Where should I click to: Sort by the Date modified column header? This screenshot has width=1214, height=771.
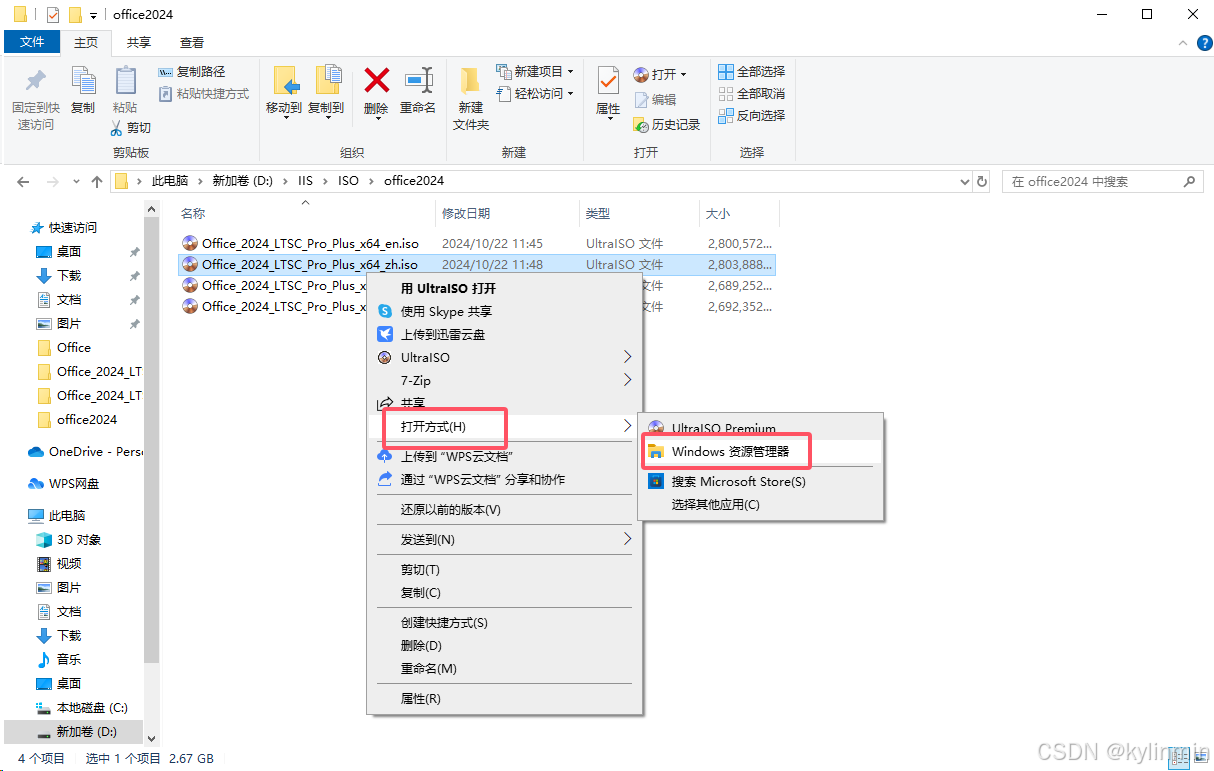pyautogui.click(x=508, y=214)
